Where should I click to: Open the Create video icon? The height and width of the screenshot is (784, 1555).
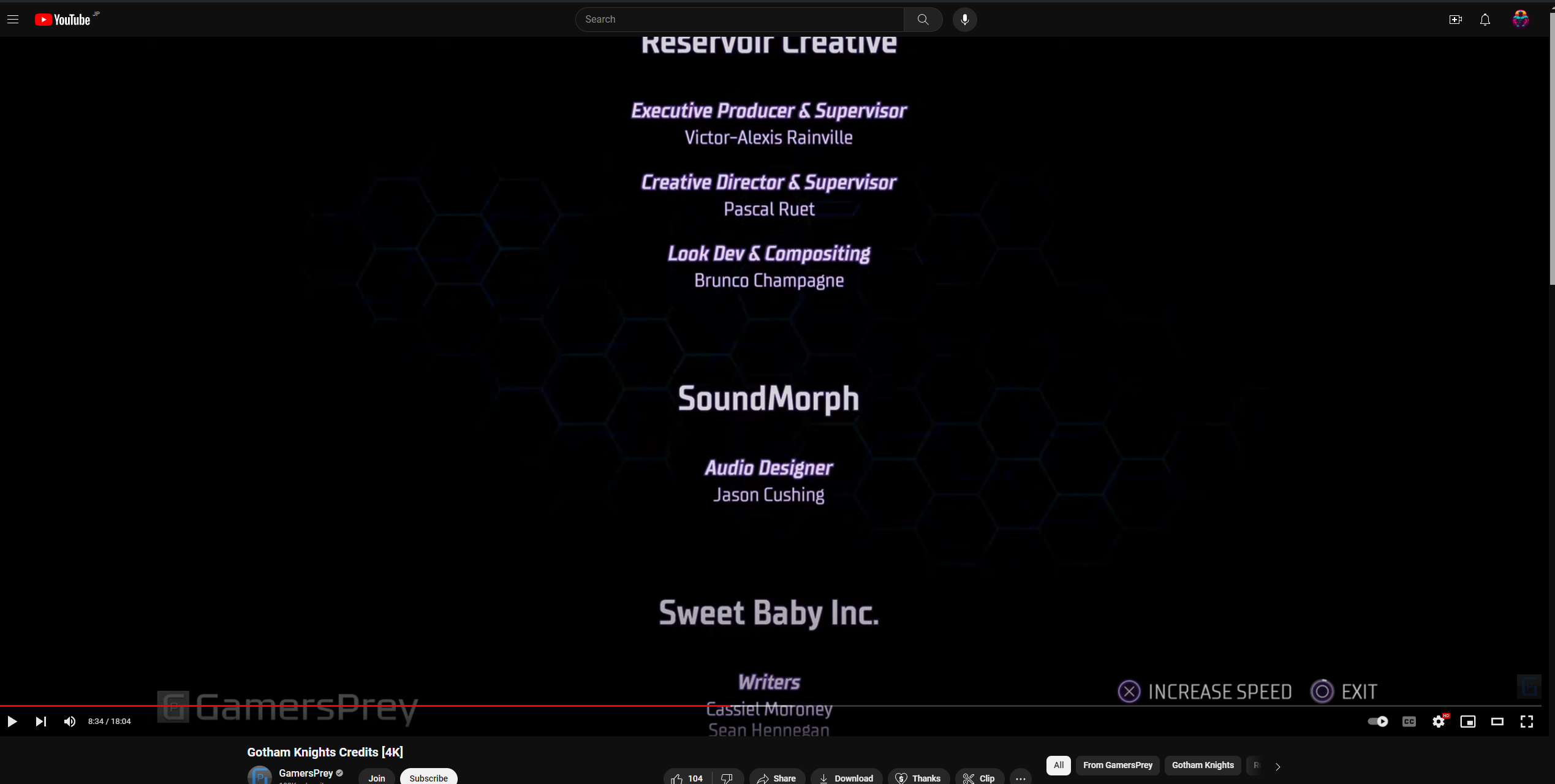tap(1456, 20)
